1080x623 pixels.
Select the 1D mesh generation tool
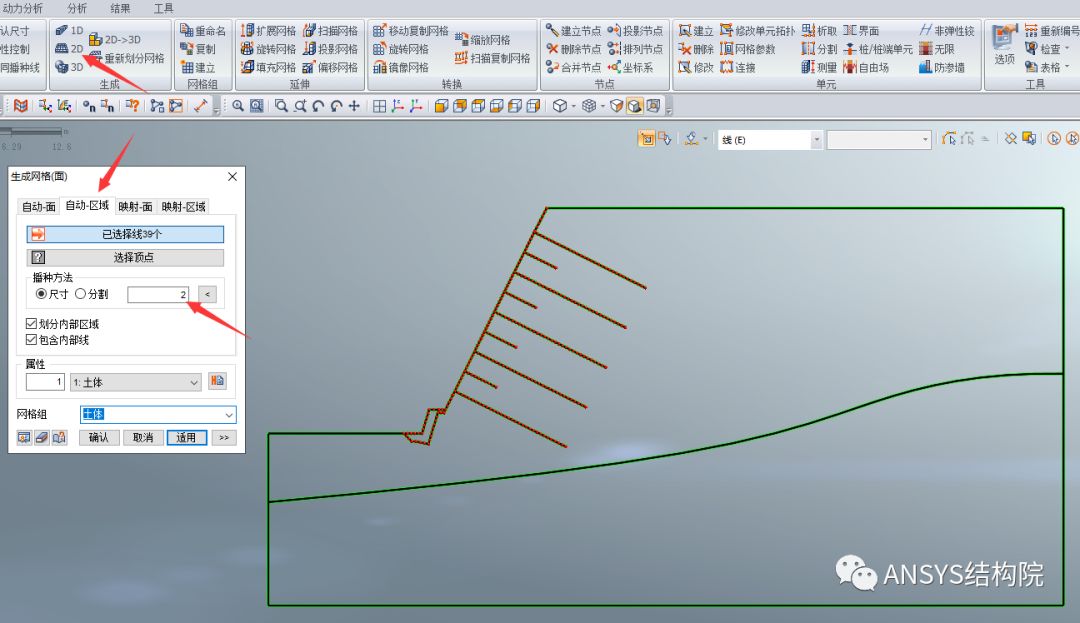click(x=69, y=30)
